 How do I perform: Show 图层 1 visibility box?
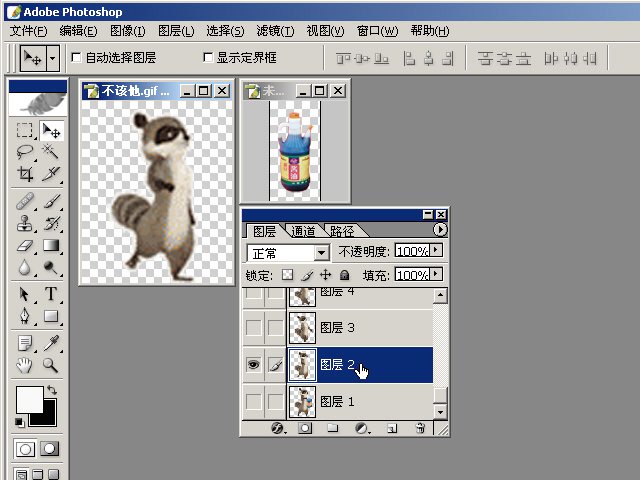point(253,402)
